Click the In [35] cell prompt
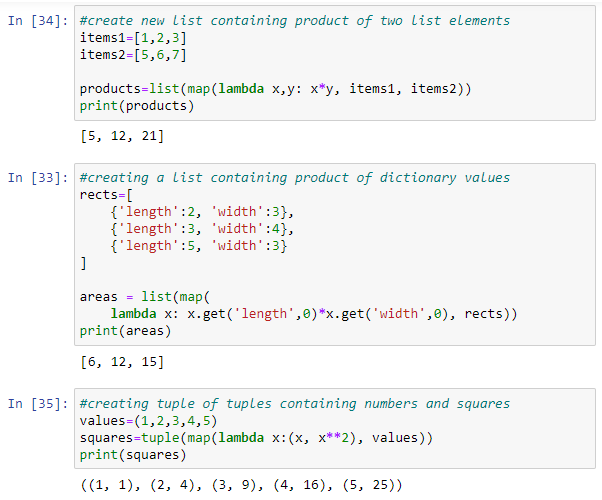This screenshot has width=602, height=500. (x=38, y=403)
